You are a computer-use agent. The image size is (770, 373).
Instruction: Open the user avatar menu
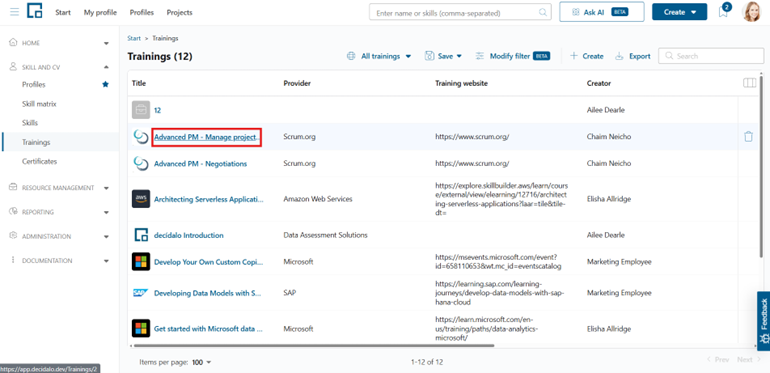[x=751, y=12]
